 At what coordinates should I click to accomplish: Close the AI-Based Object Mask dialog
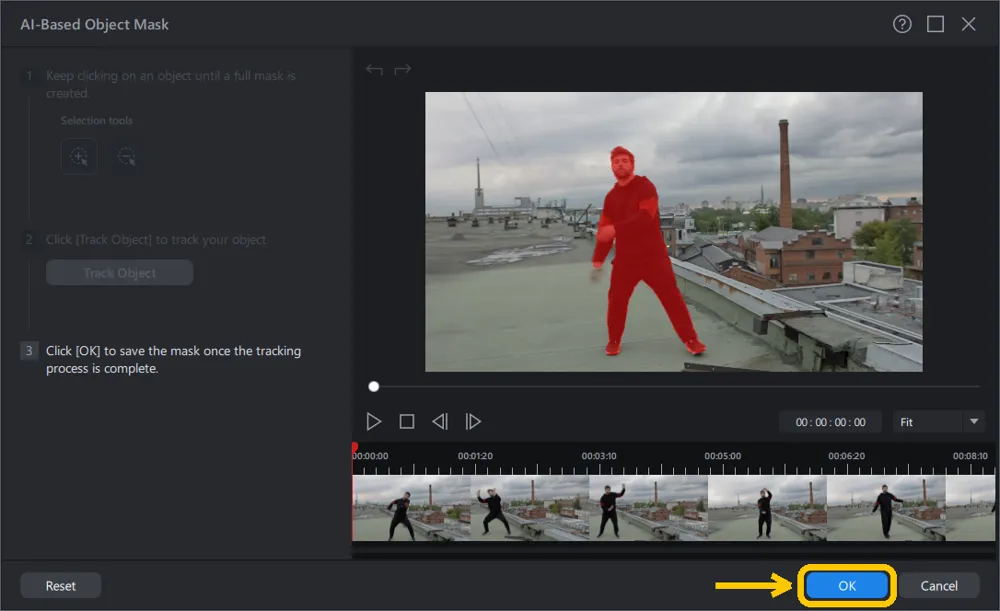point(968,24)
